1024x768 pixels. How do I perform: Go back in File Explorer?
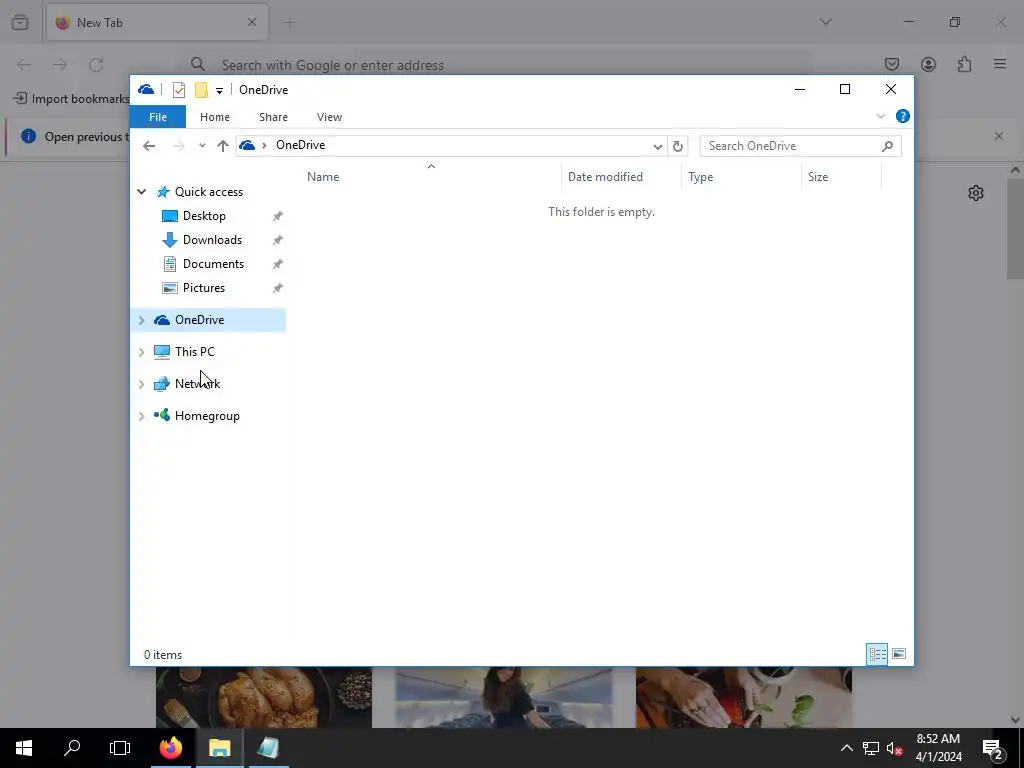(149, 146)
